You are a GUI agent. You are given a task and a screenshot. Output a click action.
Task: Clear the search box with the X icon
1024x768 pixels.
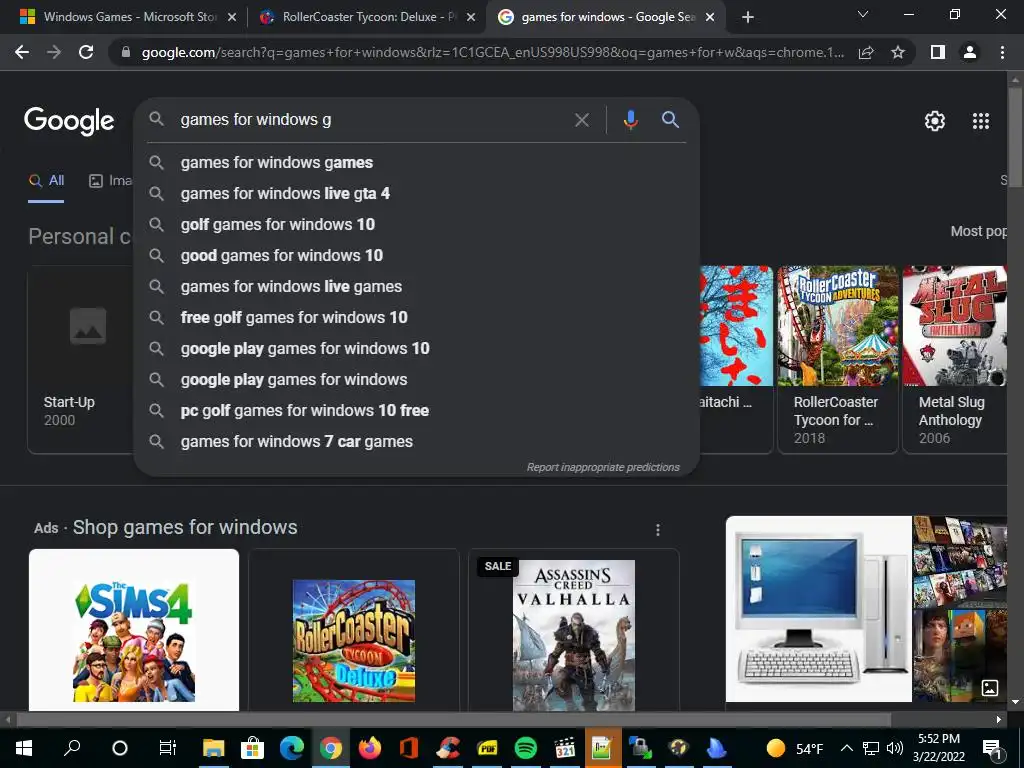click(x=581, y=120)
